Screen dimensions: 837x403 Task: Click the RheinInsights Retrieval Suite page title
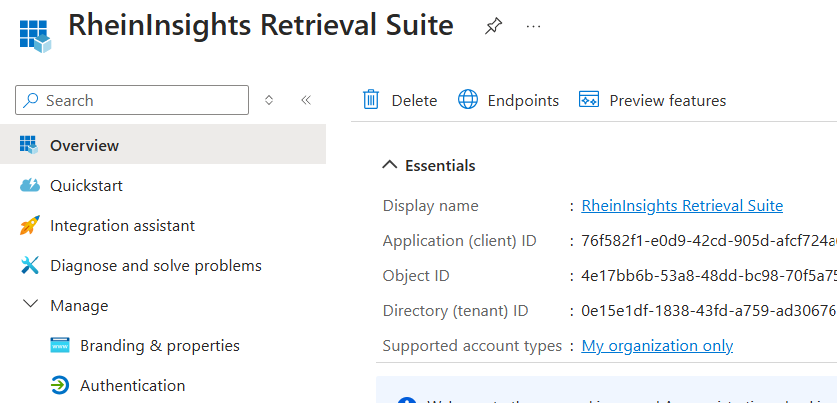click(x=261, y=25)
